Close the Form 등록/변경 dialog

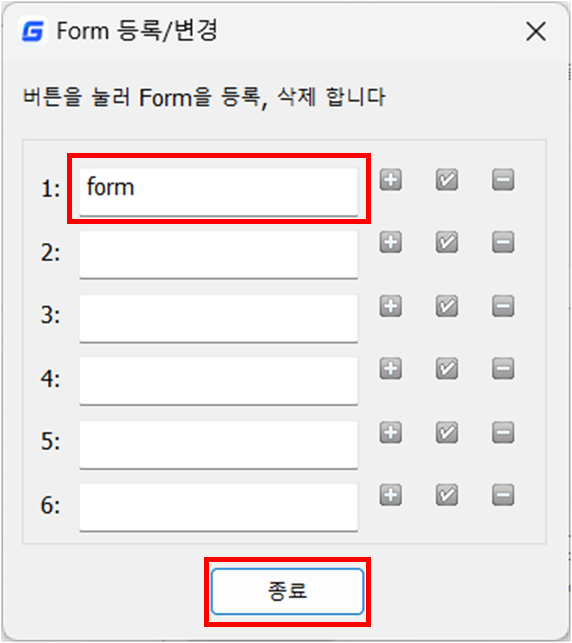click(536, 32)
